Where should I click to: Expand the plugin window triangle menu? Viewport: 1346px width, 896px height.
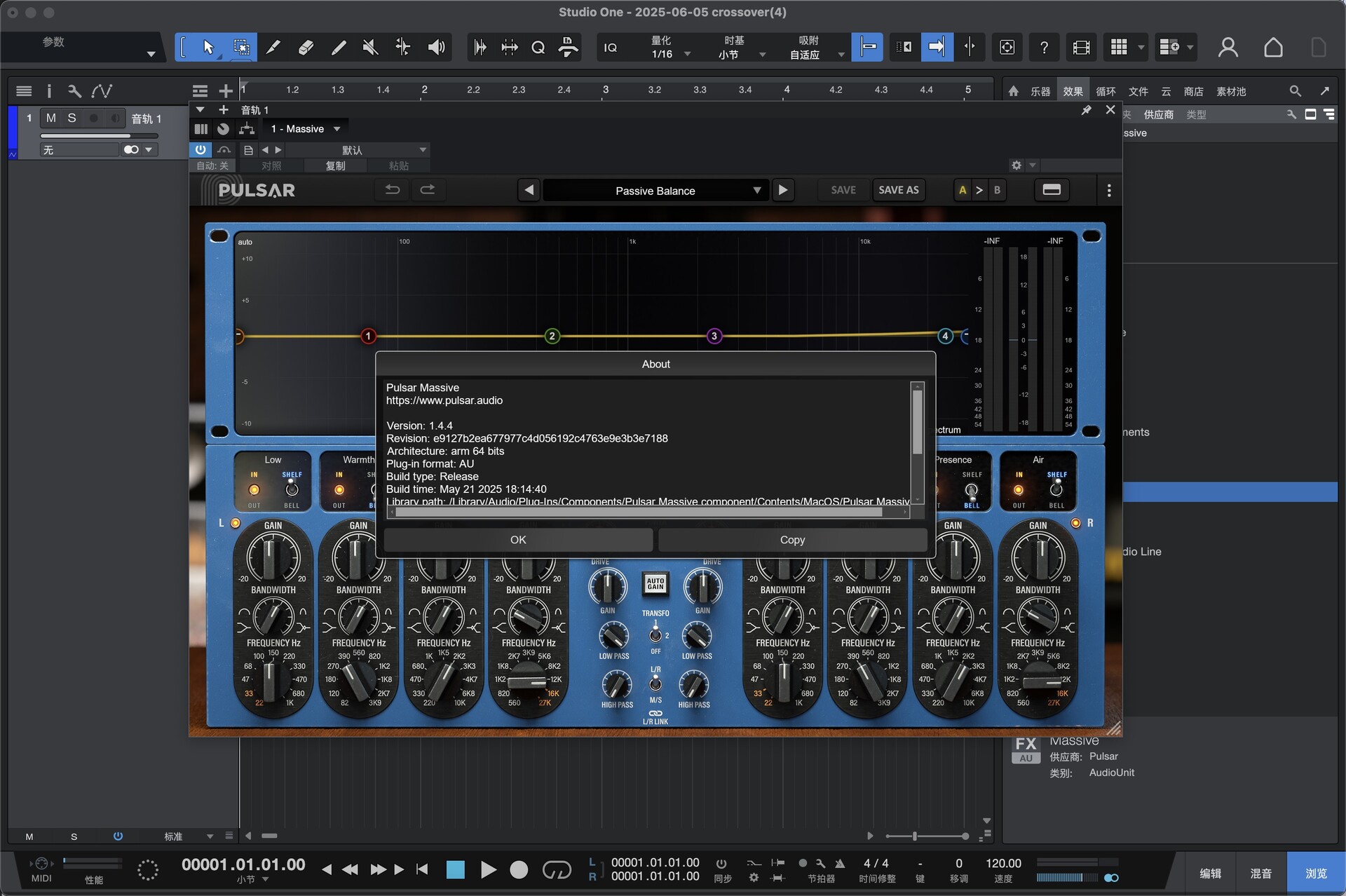tap(200, 109)
